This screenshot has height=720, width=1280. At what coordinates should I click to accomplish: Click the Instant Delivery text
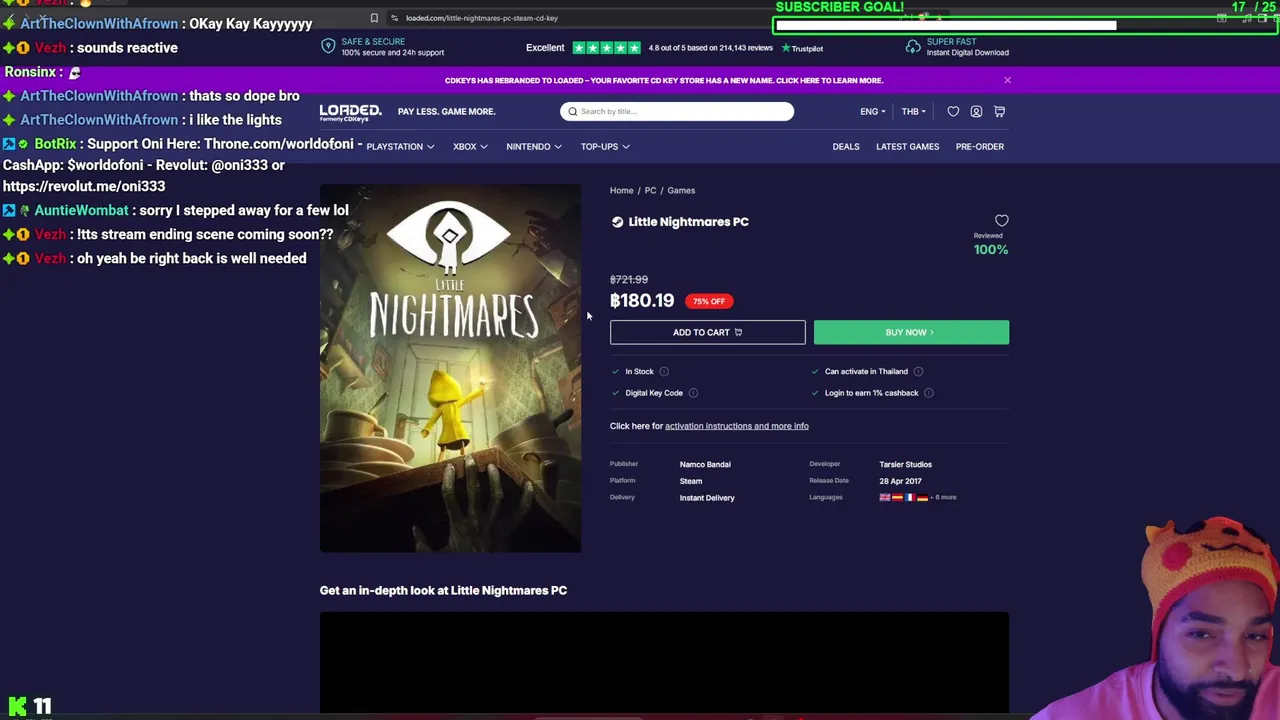(707, 497)
